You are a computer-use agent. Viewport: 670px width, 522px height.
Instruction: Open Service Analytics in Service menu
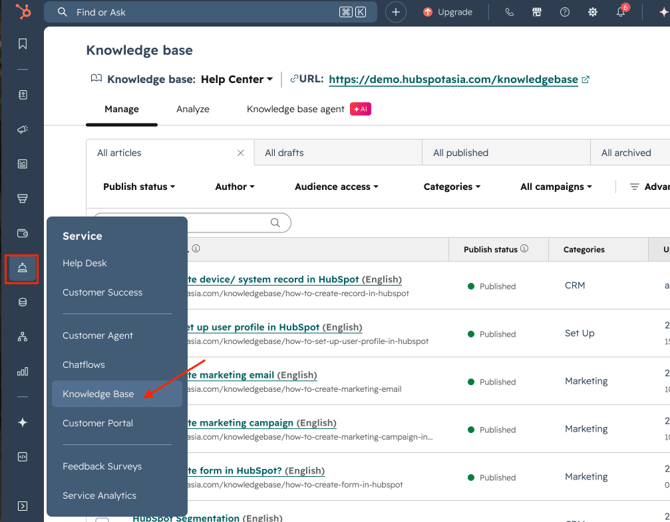[x=100, y=496]
